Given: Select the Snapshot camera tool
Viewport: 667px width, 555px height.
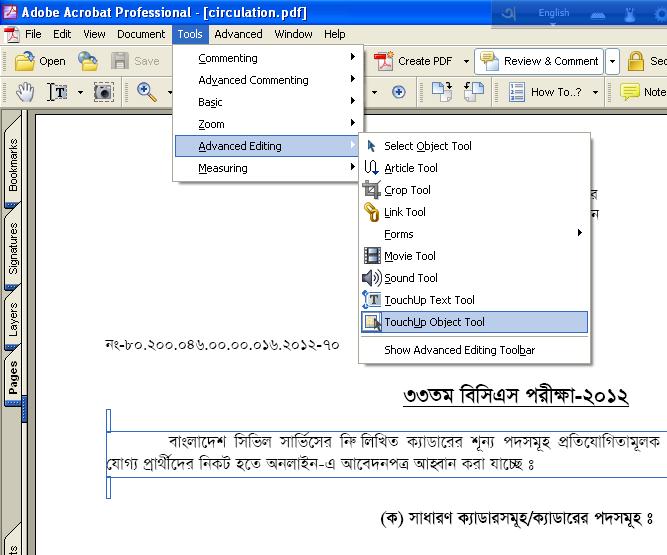Looking at the screenshot, I should point(103,92).
